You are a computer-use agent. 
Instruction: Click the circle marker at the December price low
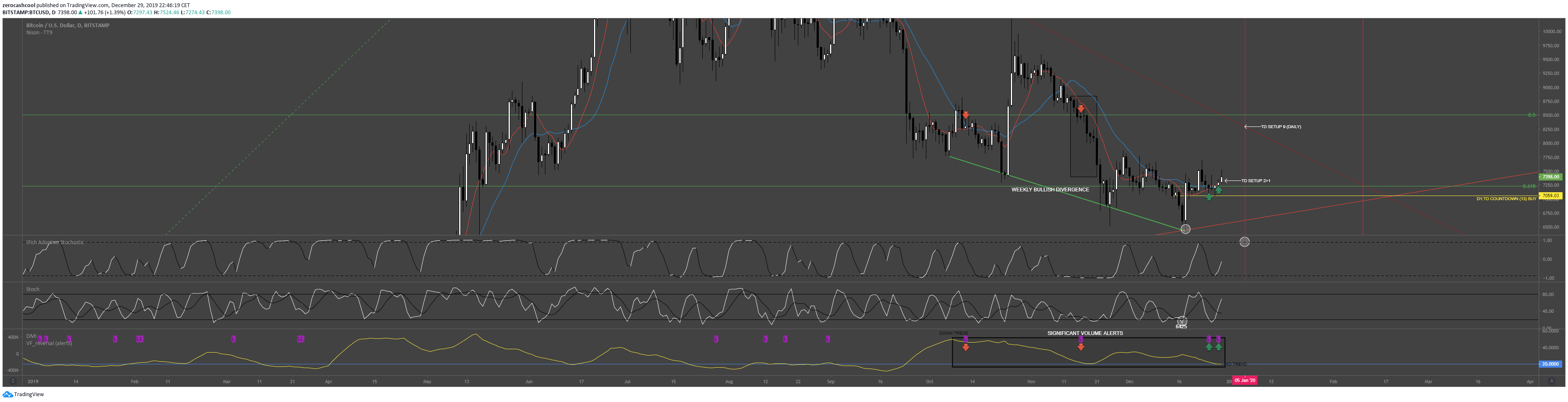[x=1185, y=229]
